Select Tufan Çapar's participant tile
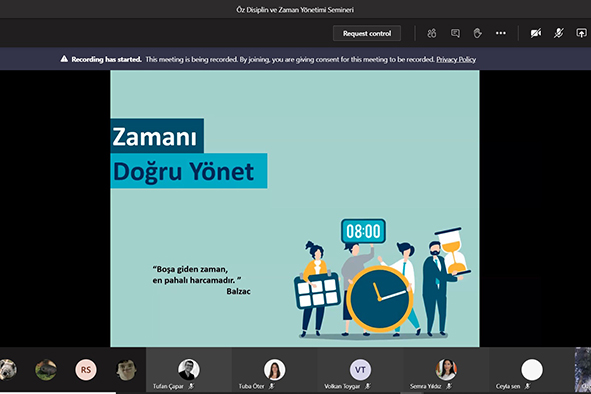This screenshot has height=394, width=591. point(188,370)
